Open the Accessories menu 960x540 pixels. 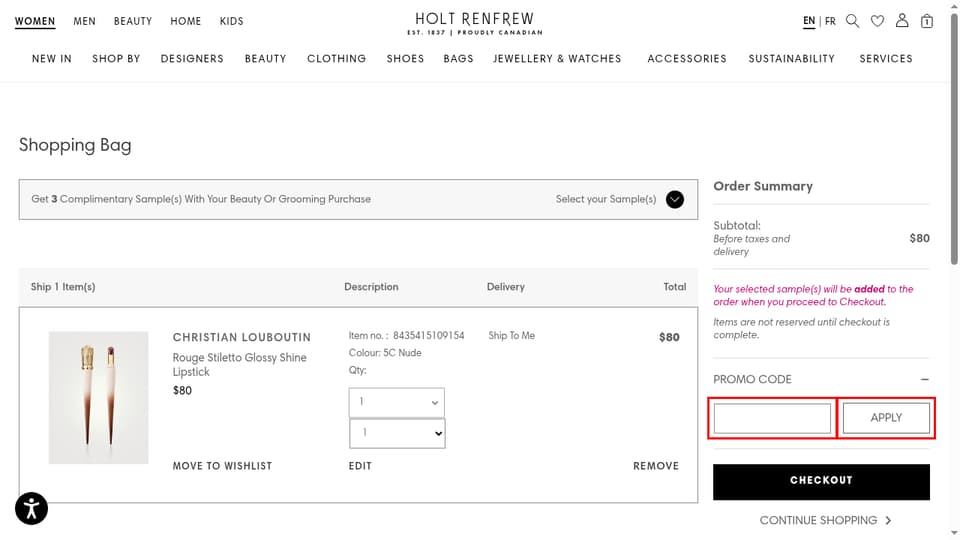[687, 59]
